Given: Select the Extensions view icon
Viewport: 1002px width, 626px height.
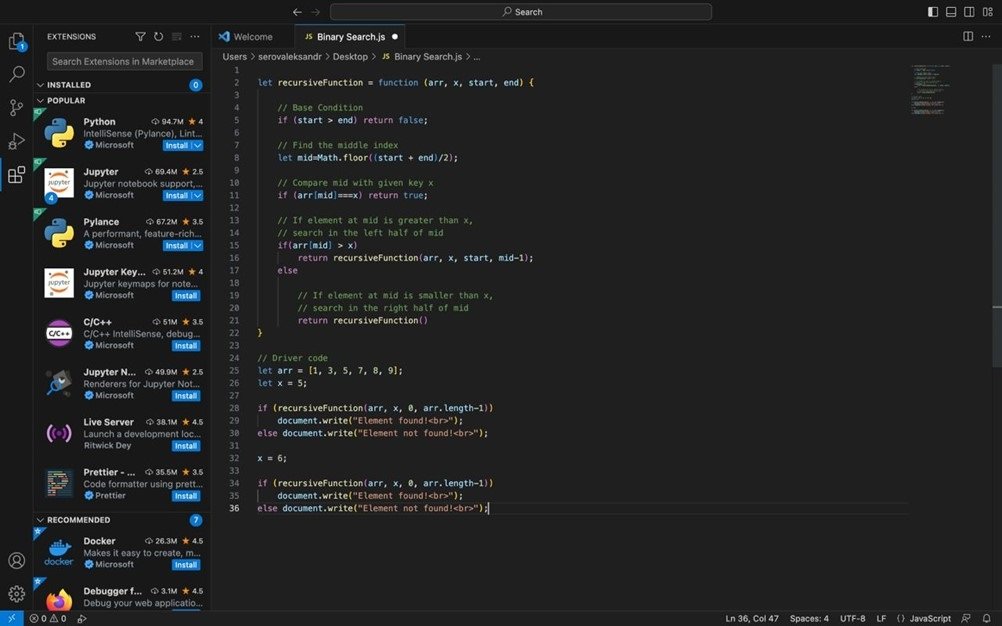Looking at the screenshot, I should [x=17, y=174].
